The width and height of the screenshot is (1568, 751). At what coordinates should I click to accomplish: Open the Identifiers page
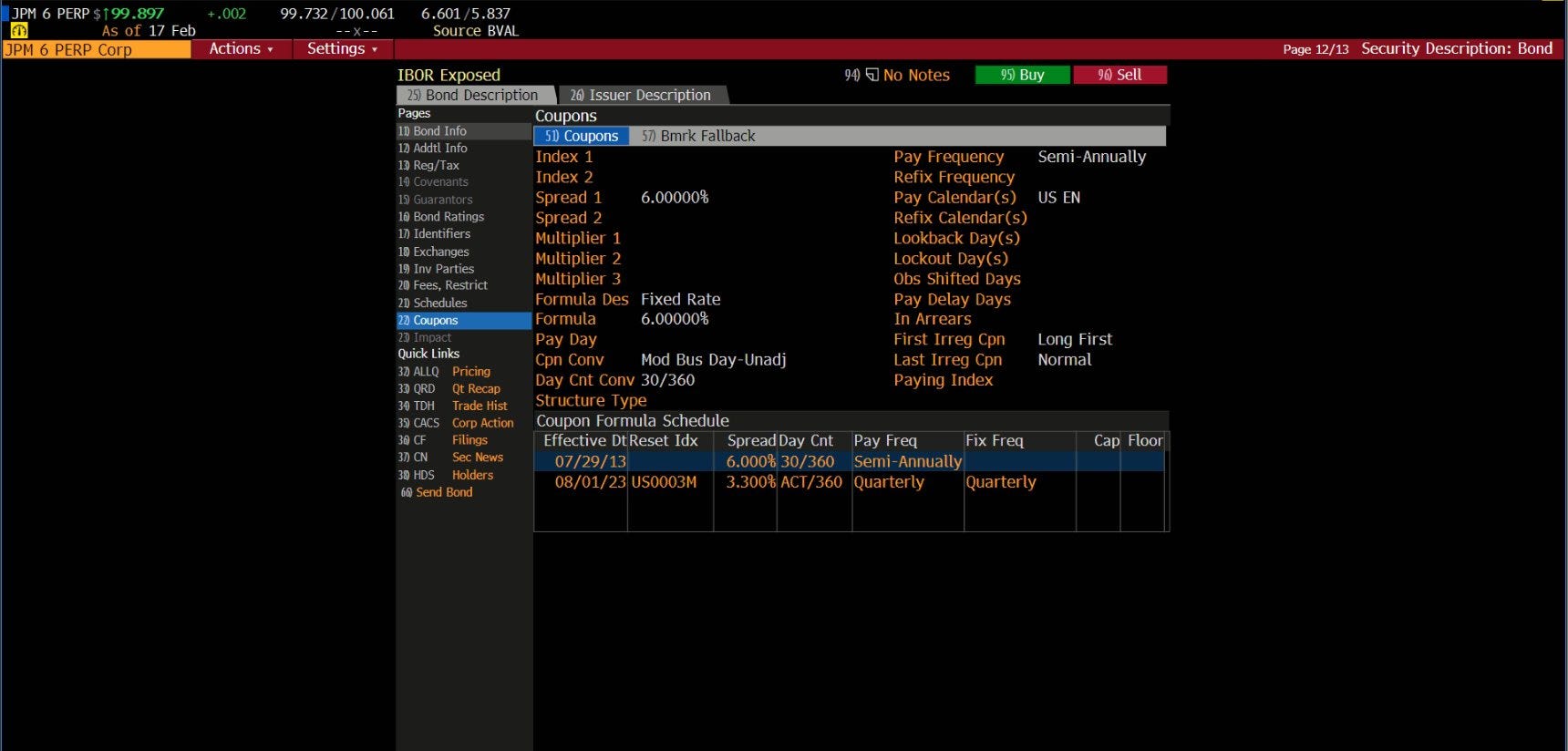point(463,234)
